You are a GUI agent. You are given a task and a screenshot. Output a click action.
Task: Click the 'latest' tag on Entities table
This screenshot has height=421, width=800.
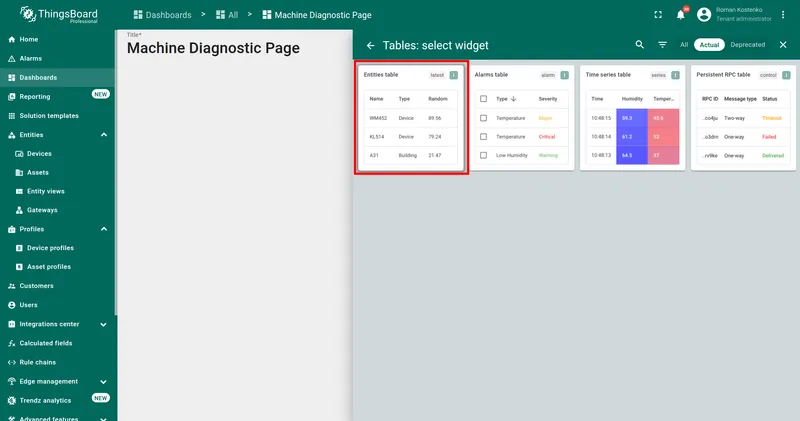[437, 75]
